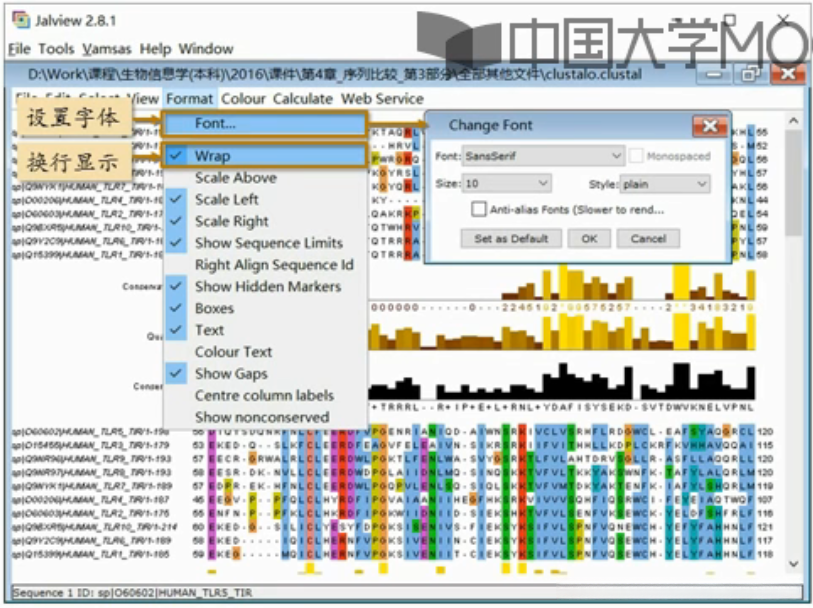Click the down arrow of vertical scrollbar
813x608 pixels.
793,563
